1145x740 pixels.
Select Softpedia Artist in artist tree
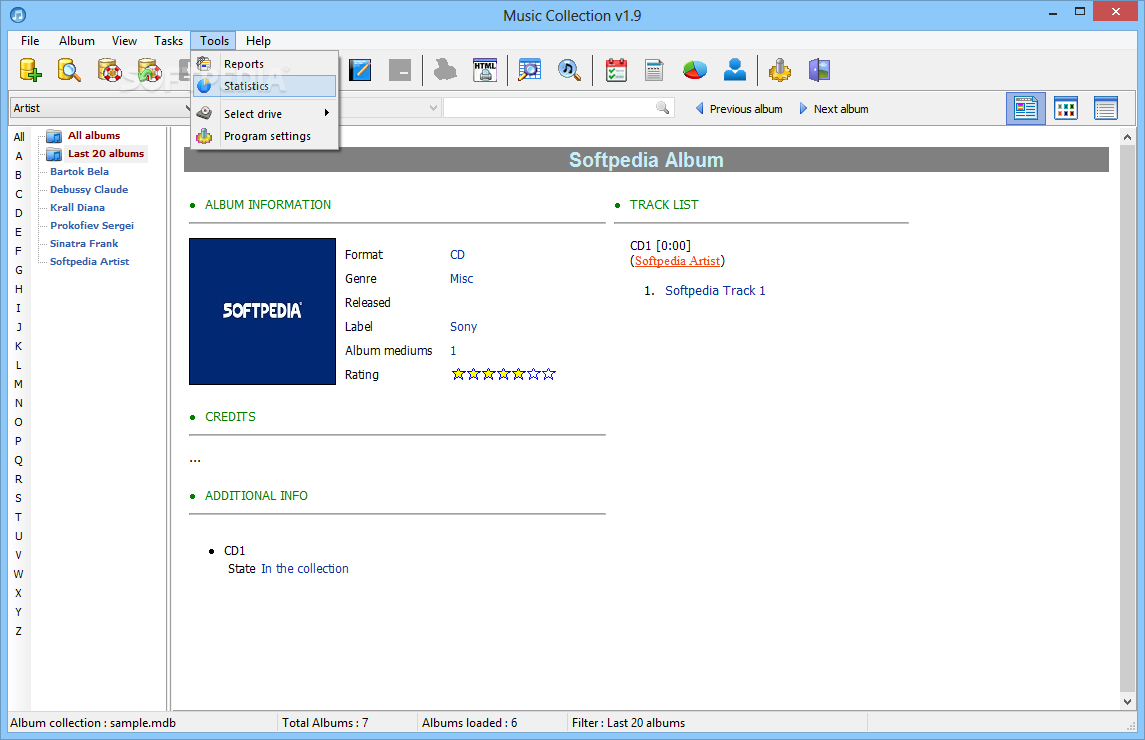point(89,262)
